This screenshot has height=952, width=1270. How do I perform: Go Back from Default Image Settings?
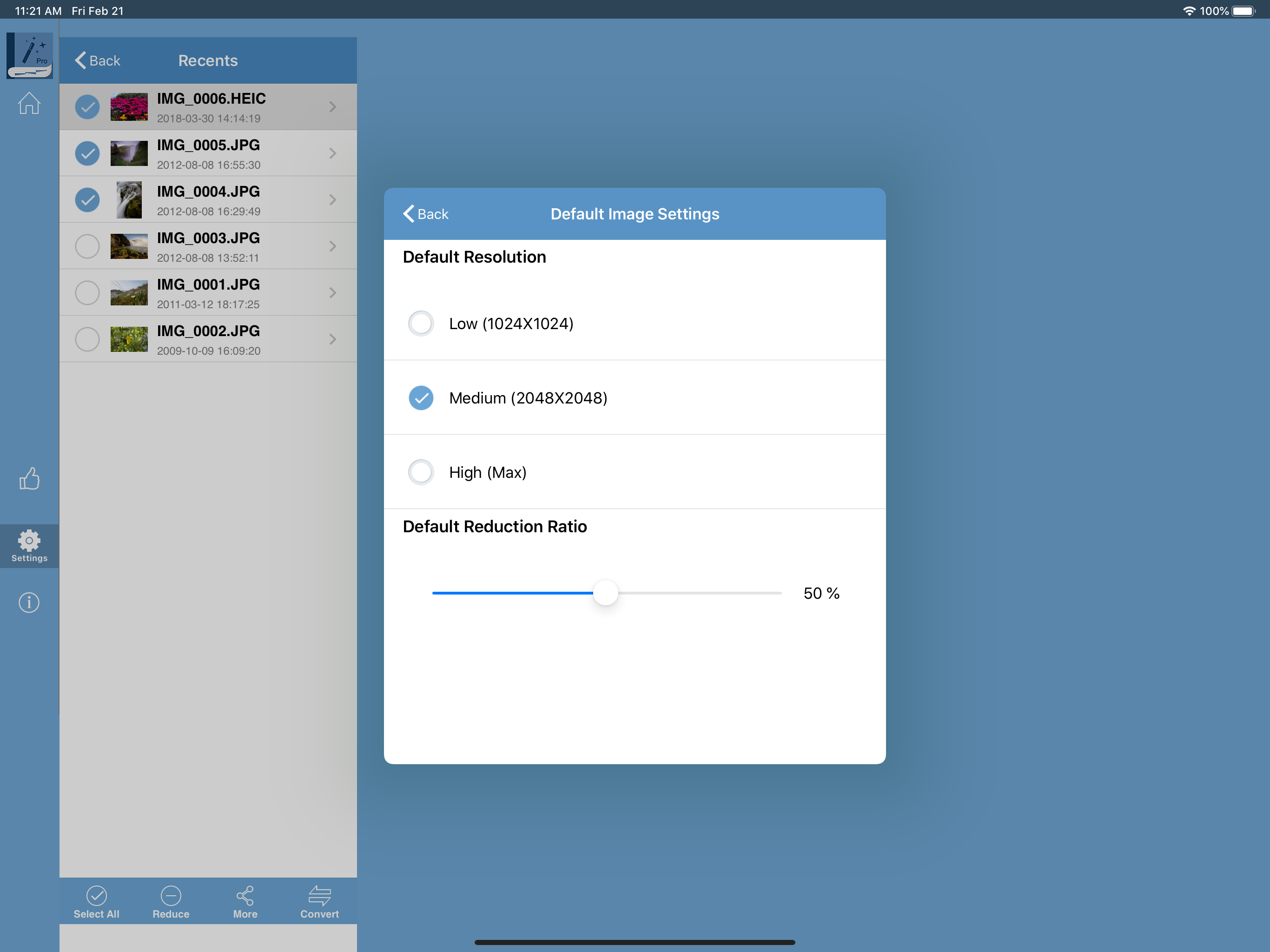coord(425,214)
